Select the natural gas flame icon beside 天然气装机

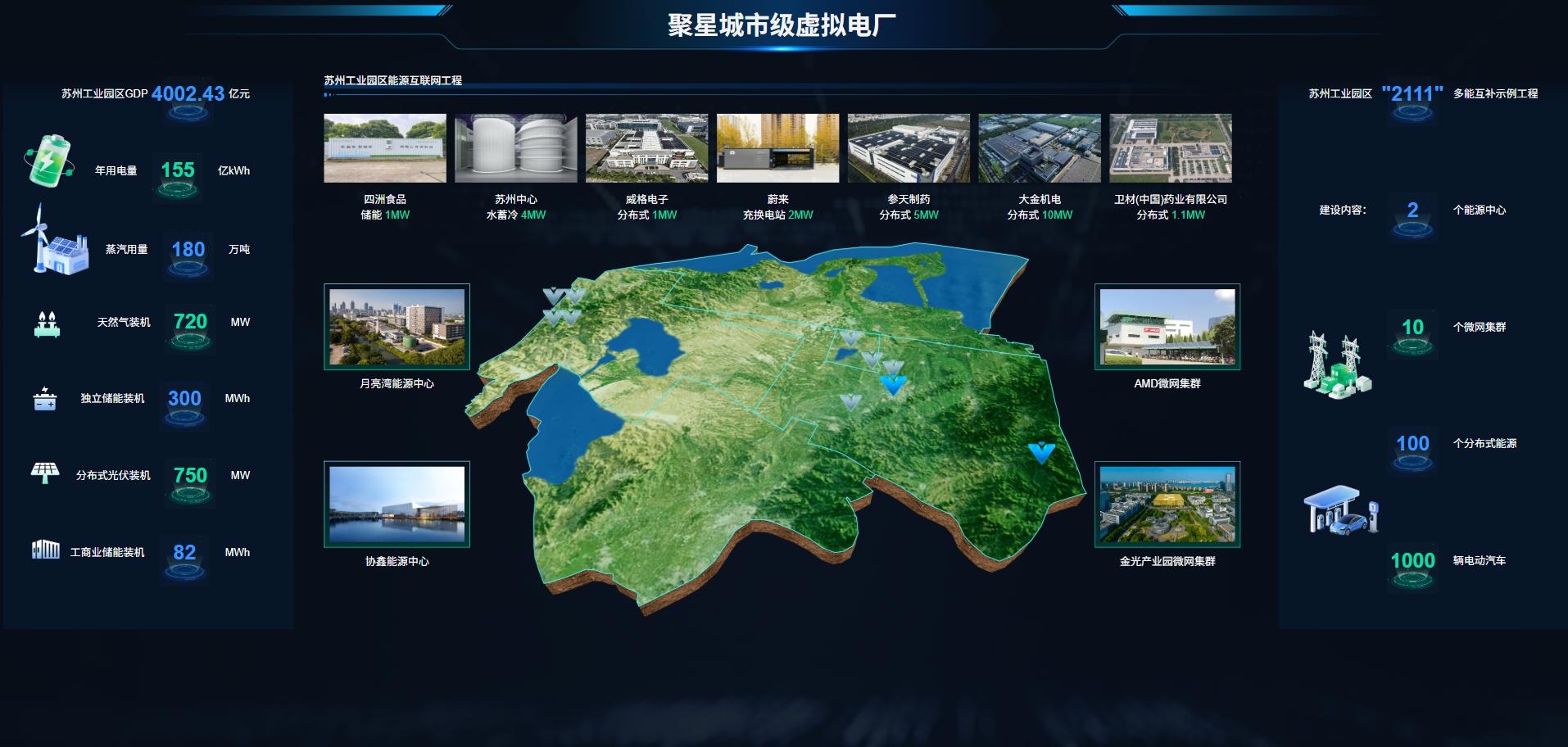point(47,323)
